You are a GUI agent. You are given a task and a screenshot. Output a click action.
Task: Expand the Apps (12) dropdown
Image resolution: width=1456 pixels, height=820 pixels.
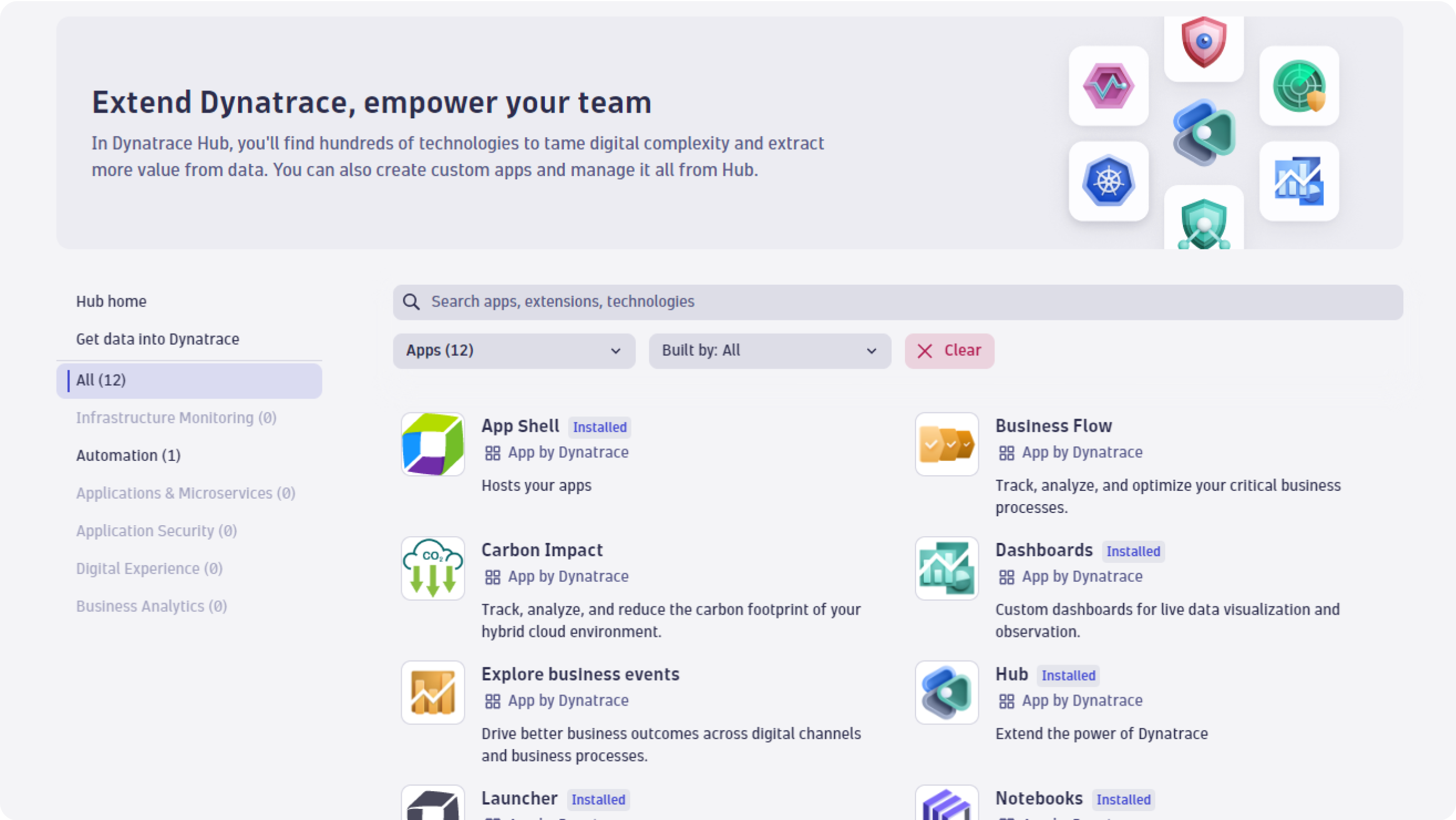pos(513,351)
